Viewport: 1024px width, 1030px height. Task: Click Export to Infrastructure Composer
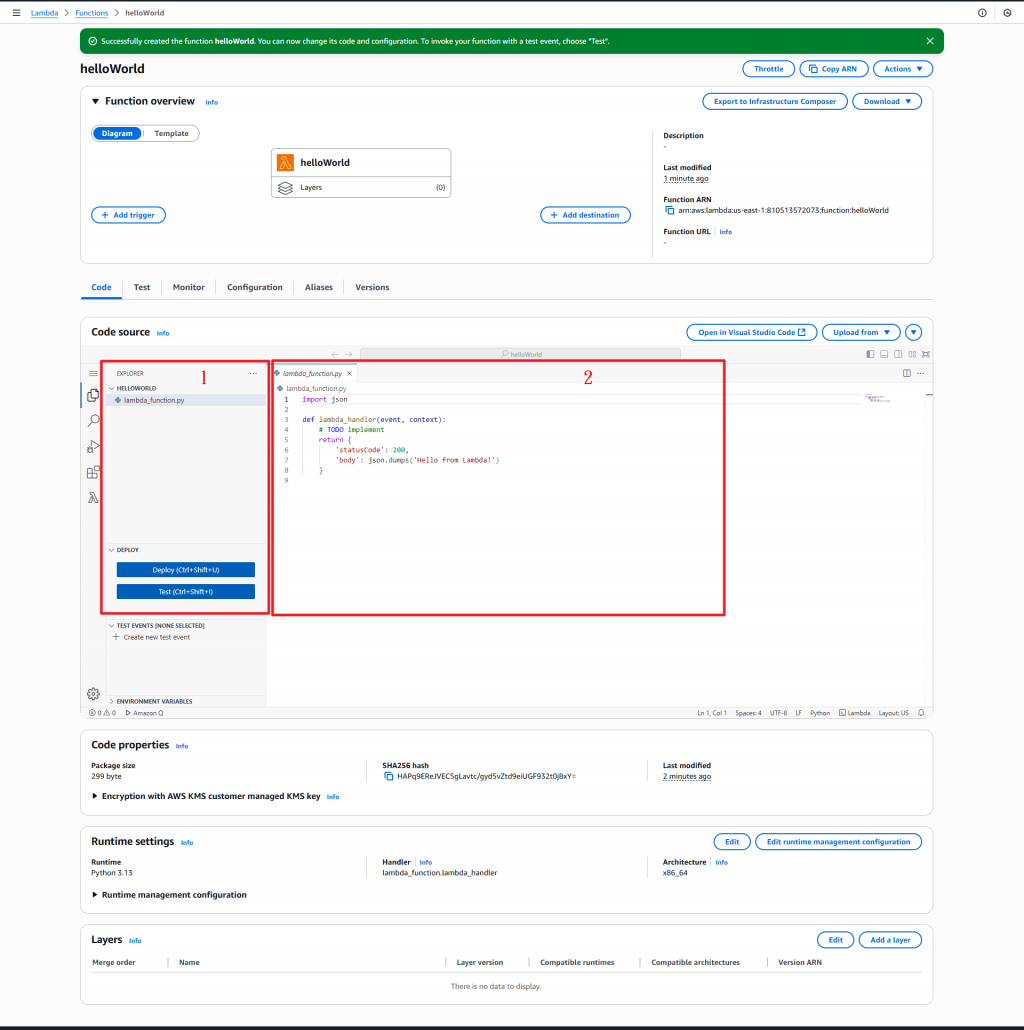pyautogui.click(x=774, y=101)
